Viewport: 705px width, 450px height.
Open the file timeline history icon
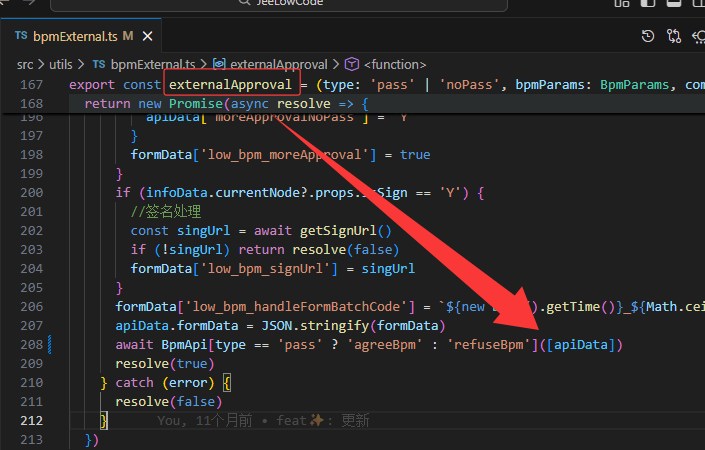coord(648,37)
